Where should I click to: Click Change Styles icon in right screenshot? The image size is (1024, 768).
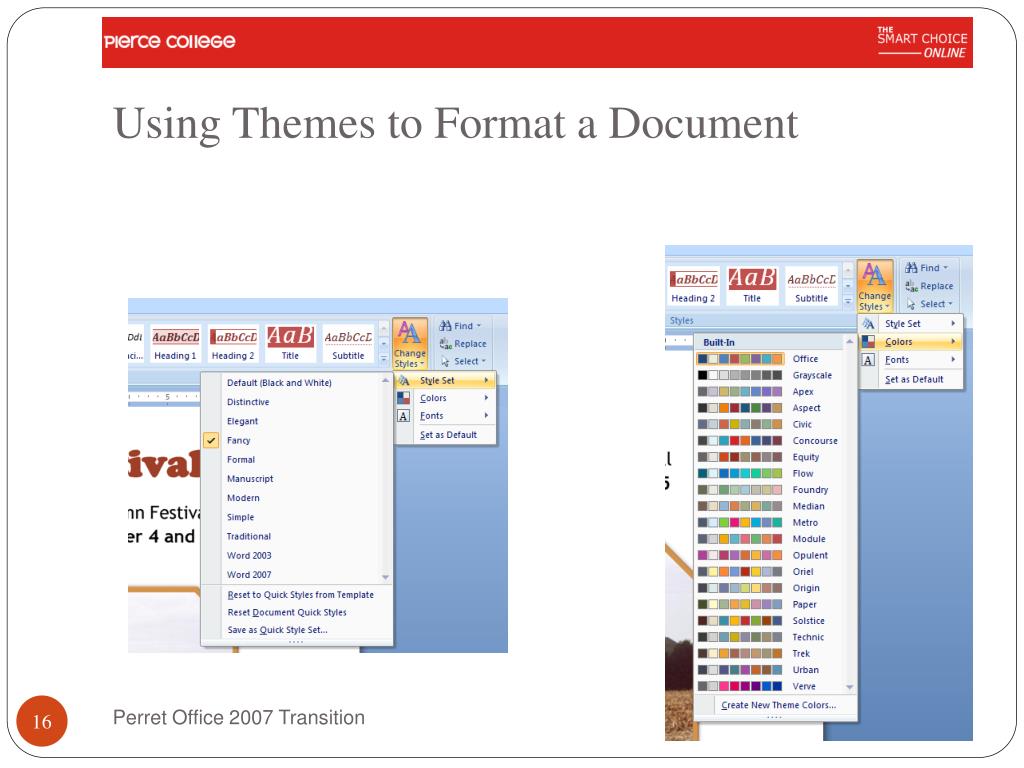874,285
